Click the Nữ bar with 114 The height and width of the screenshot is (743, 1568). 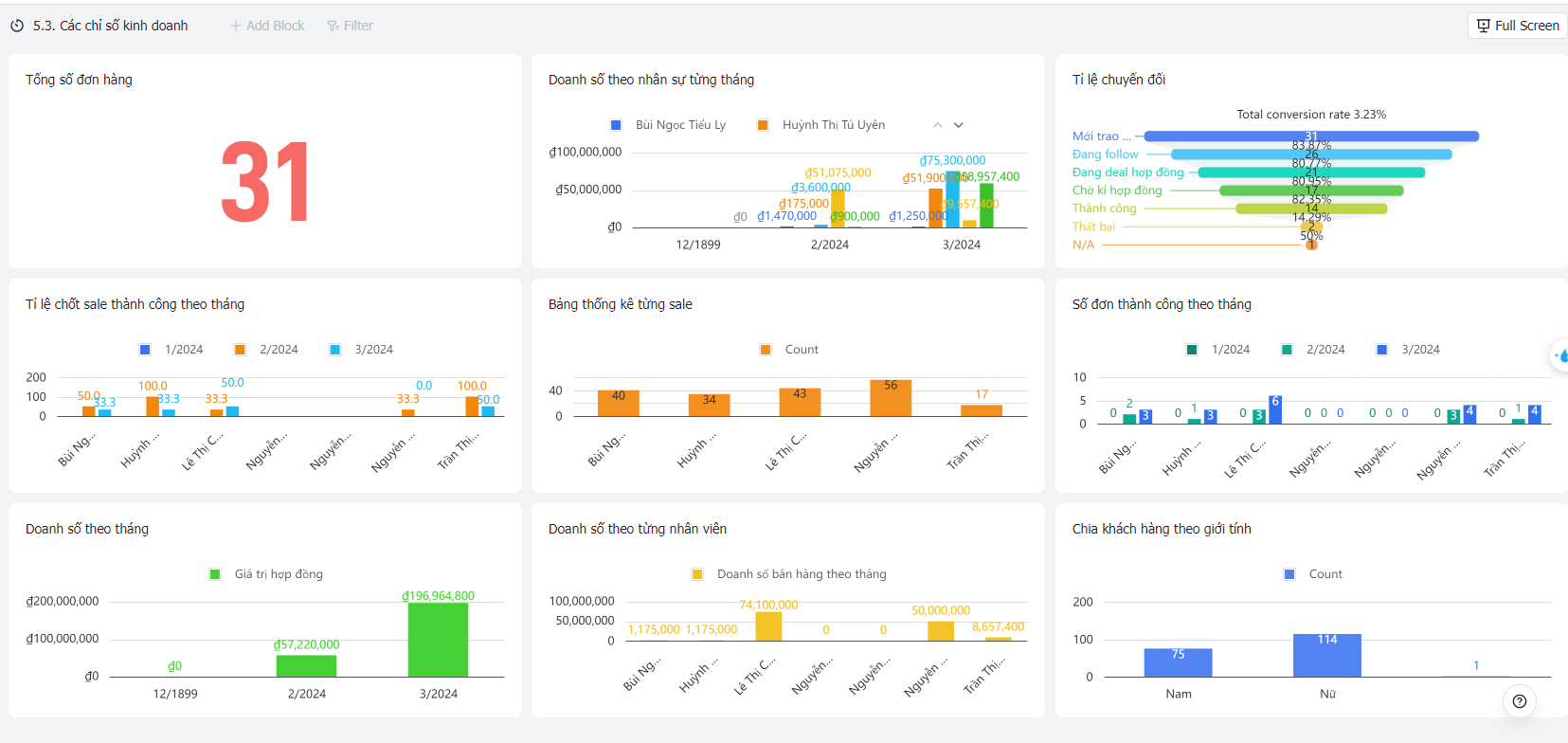point(1327,655)
